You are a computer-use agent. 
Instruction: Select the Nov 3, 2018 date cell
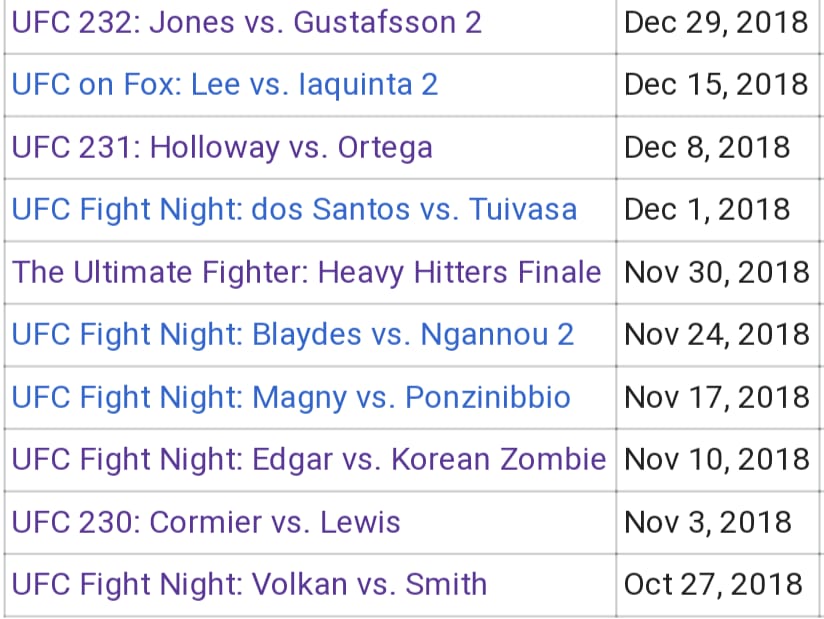tap(708, 522)
